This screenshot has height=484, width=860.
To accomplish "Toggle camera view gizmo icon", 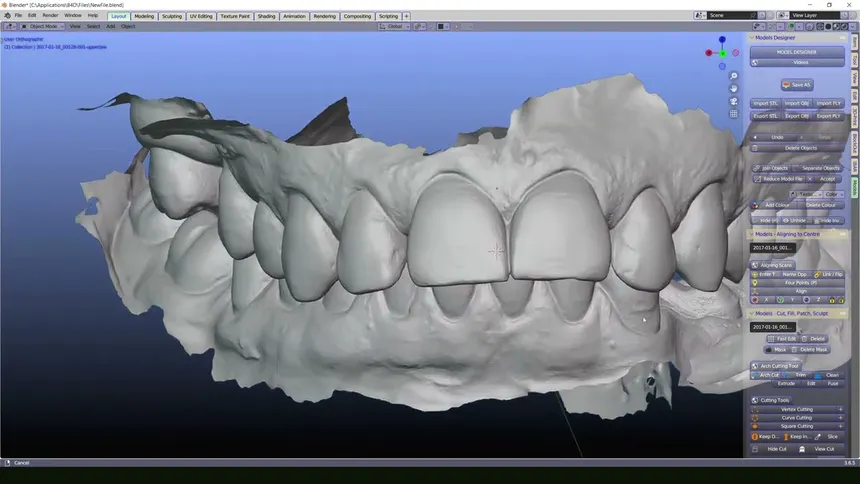I will (734, 101).
